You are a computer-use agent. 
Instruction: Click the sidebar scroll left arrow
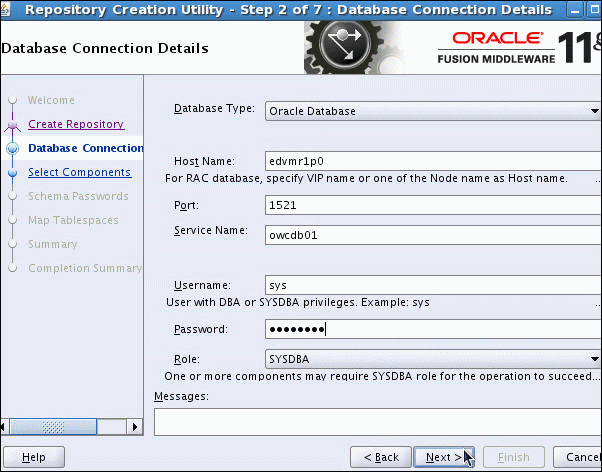[x=4, y=427]
